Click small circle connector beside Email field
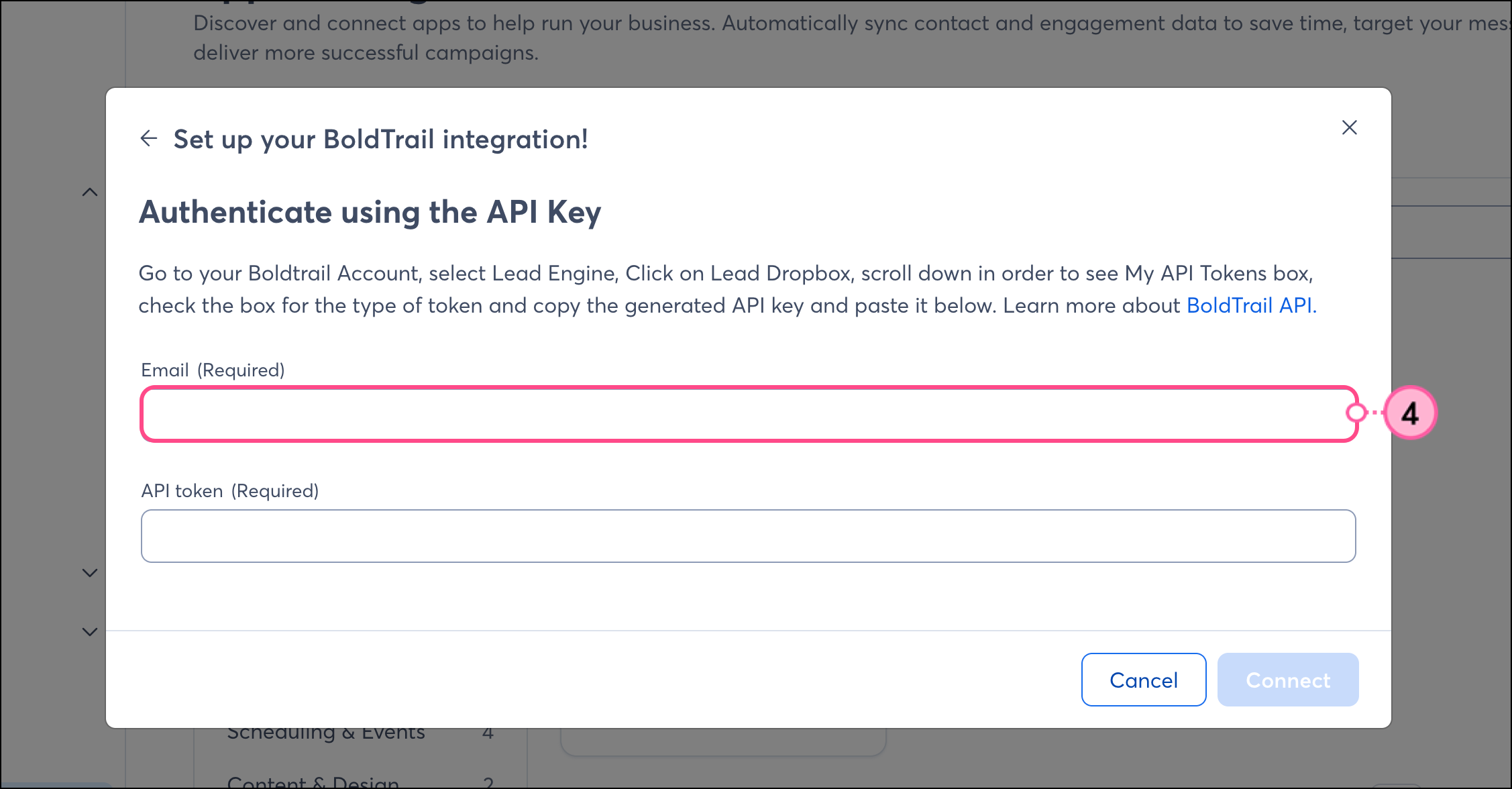Image resolution: width=1512 pixels, height=789 pixels. click(1356, 413)
